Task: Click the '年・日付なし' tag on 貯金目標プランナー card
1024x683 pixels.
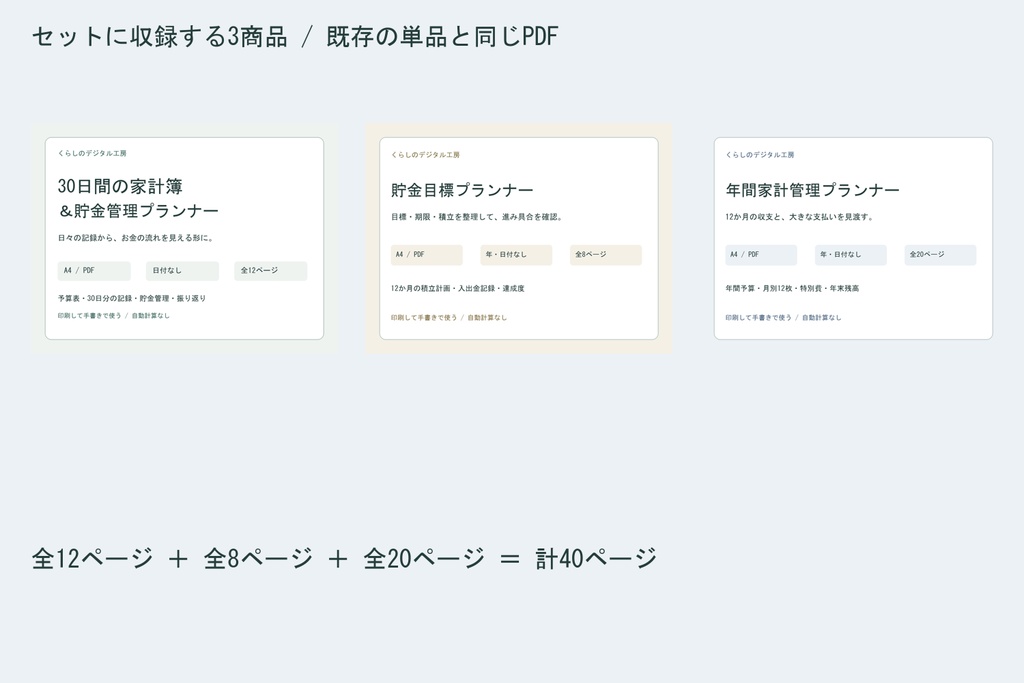Action: click(516, 255)
